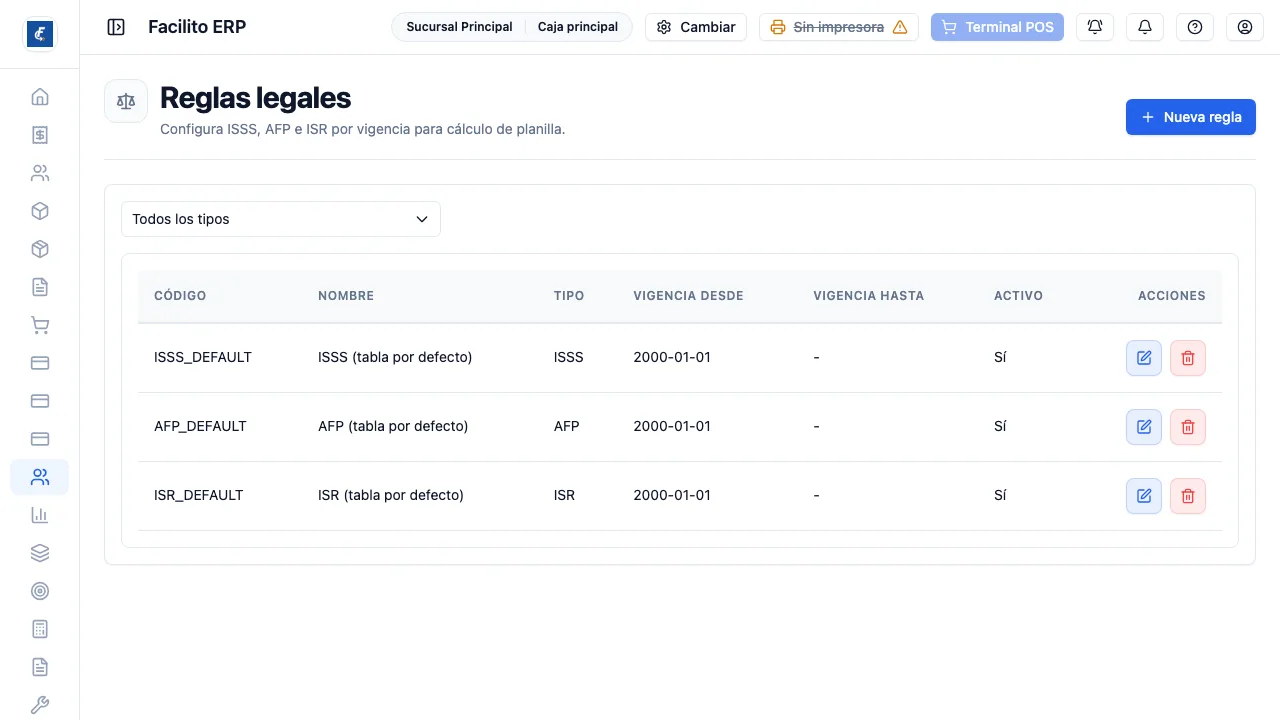
Task: Open the dollar receipt sidebar icon
Action: (x=40, y=135)
